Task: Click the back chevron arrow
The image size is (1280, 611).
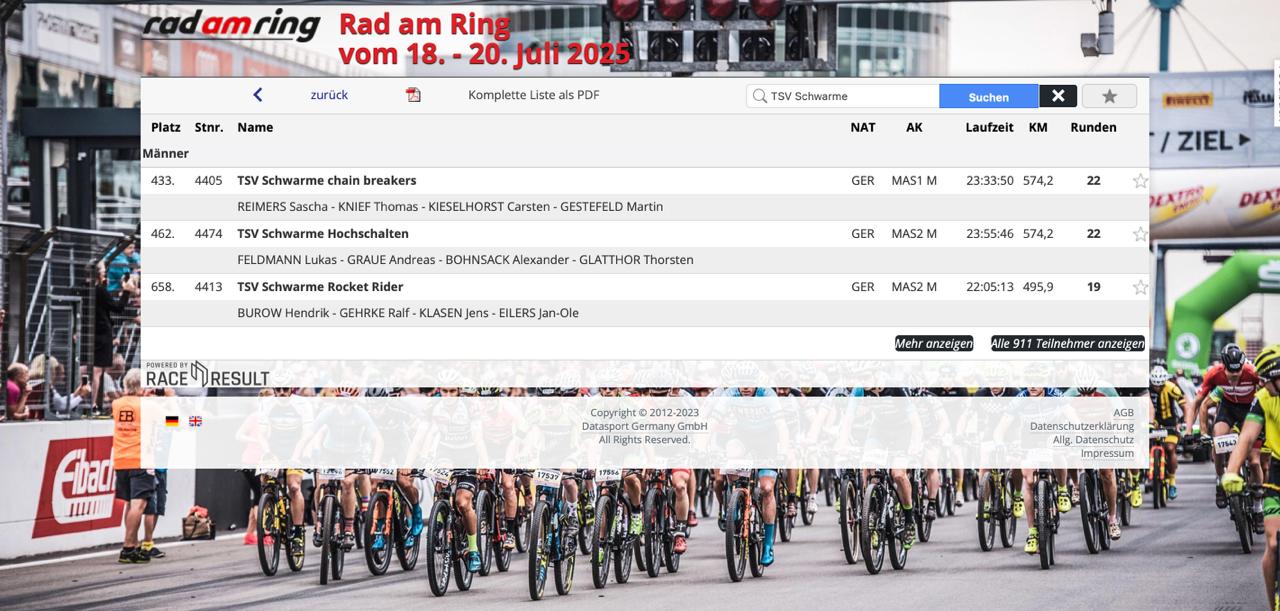Action: click(258, 93)
